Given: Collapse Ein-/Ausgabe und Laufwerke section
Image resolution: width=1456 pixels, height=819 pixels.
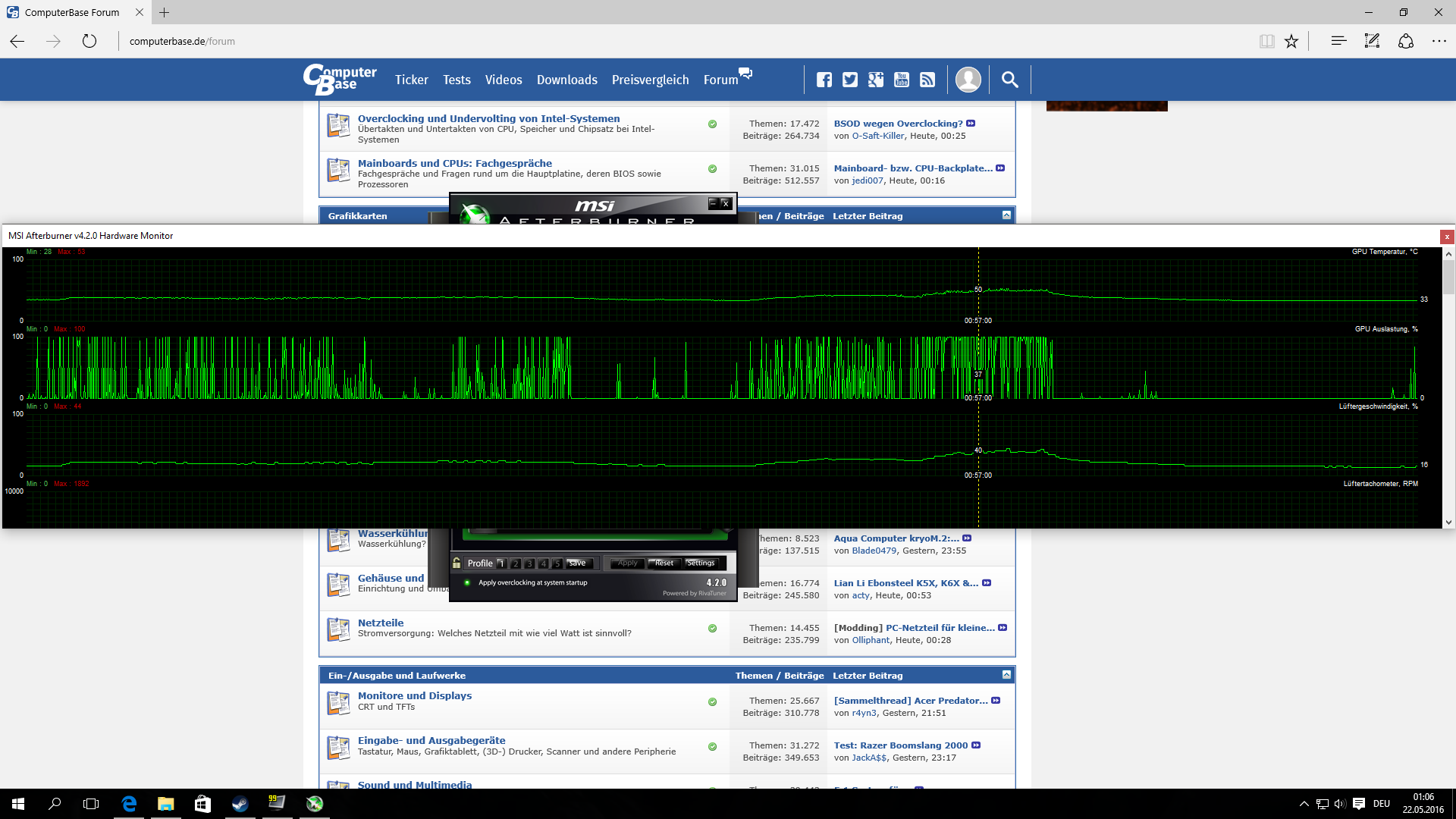Looking at the screenshot, I should [x=1006, y=675].
